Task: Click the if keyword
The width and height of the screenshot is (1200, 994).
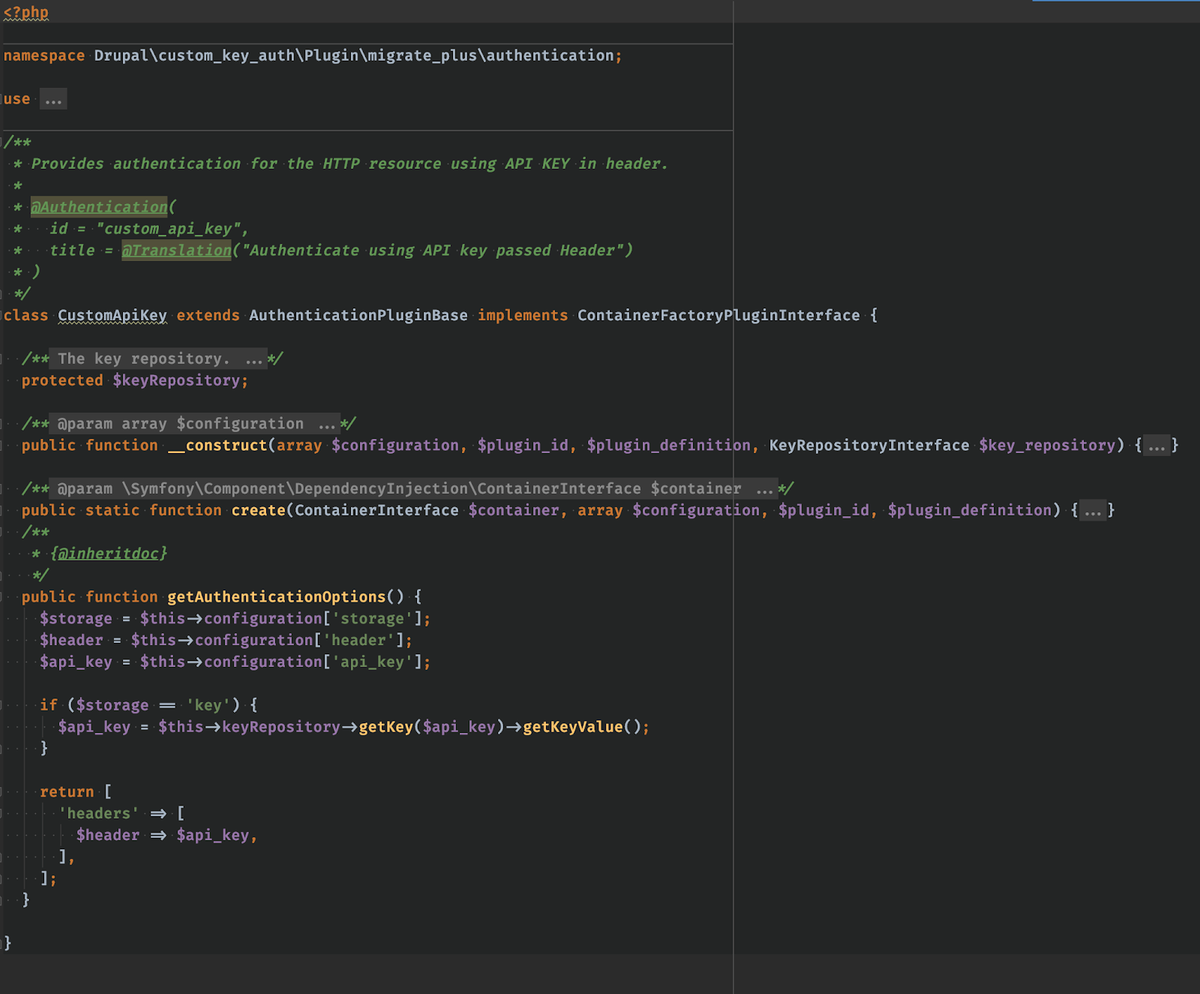Action: tap(49, 705)
